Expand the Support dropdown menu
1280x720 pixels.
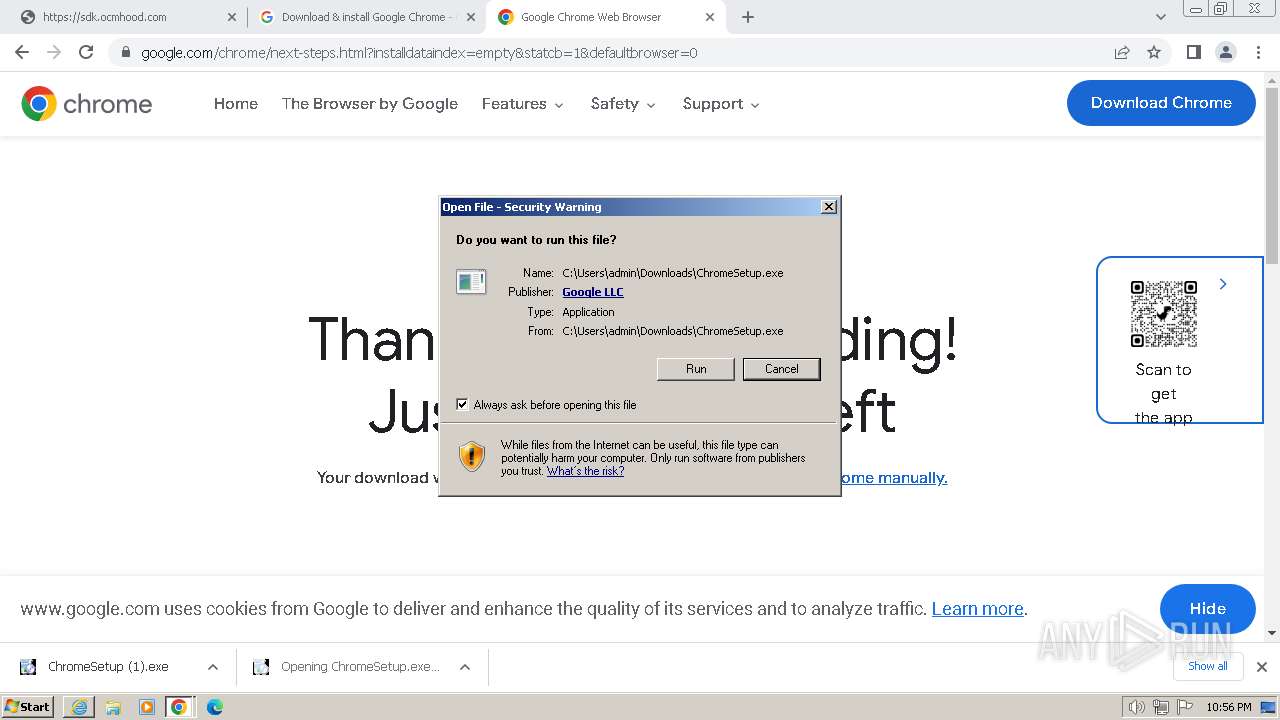pos(721,104)
